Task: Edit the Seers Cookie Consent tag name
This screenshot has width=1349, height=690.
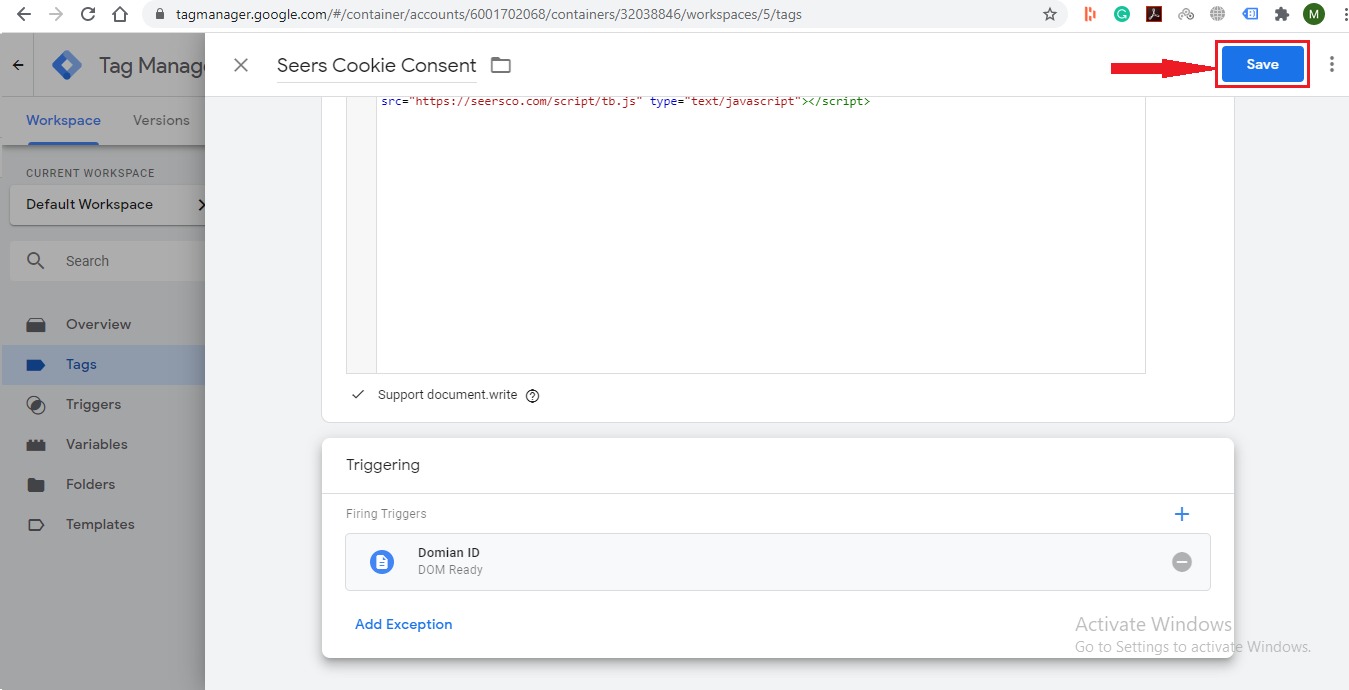Action: [377, 65]
